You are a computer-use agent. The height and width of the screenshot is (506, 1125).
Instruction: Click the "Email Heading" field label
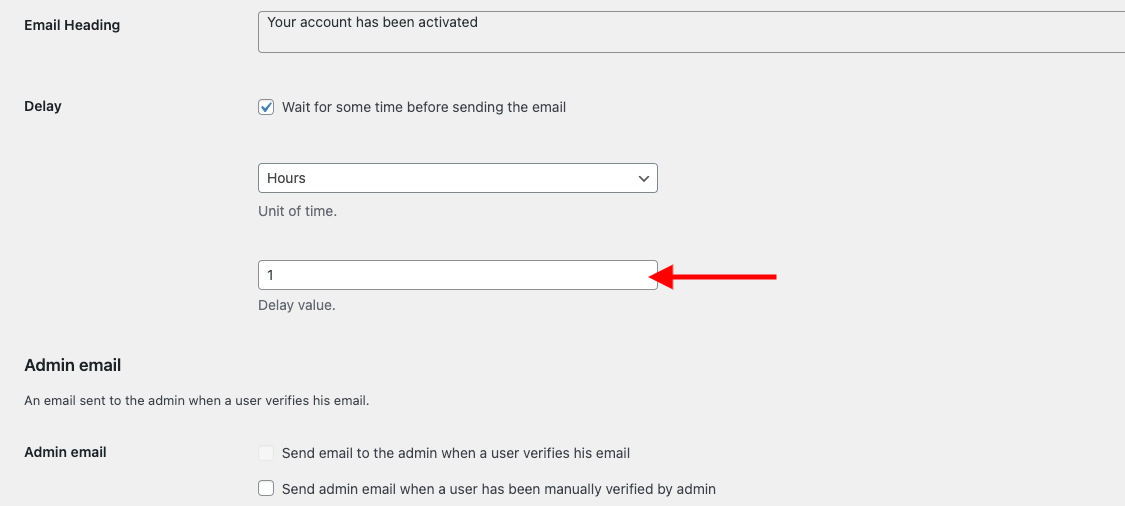click(x=72, y=25)
